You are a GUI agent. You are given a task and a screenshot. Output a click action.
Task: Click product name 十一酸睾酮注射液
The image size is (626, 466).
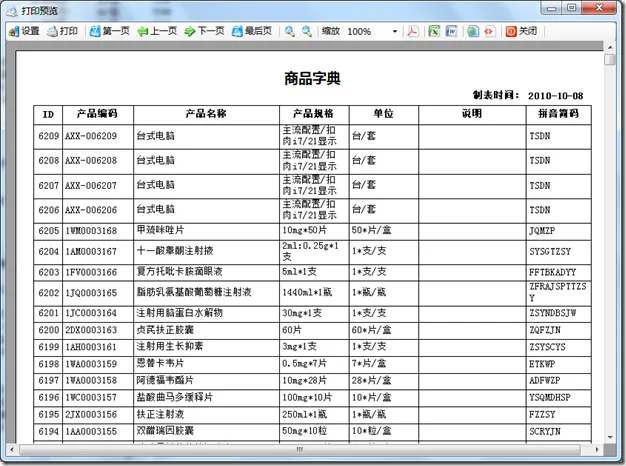[x=175, y=251]
